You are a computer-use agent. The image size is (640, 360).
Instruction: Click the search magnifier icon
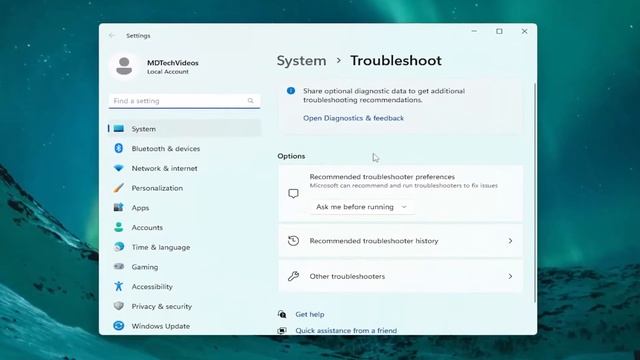click(x=251, y=101)
